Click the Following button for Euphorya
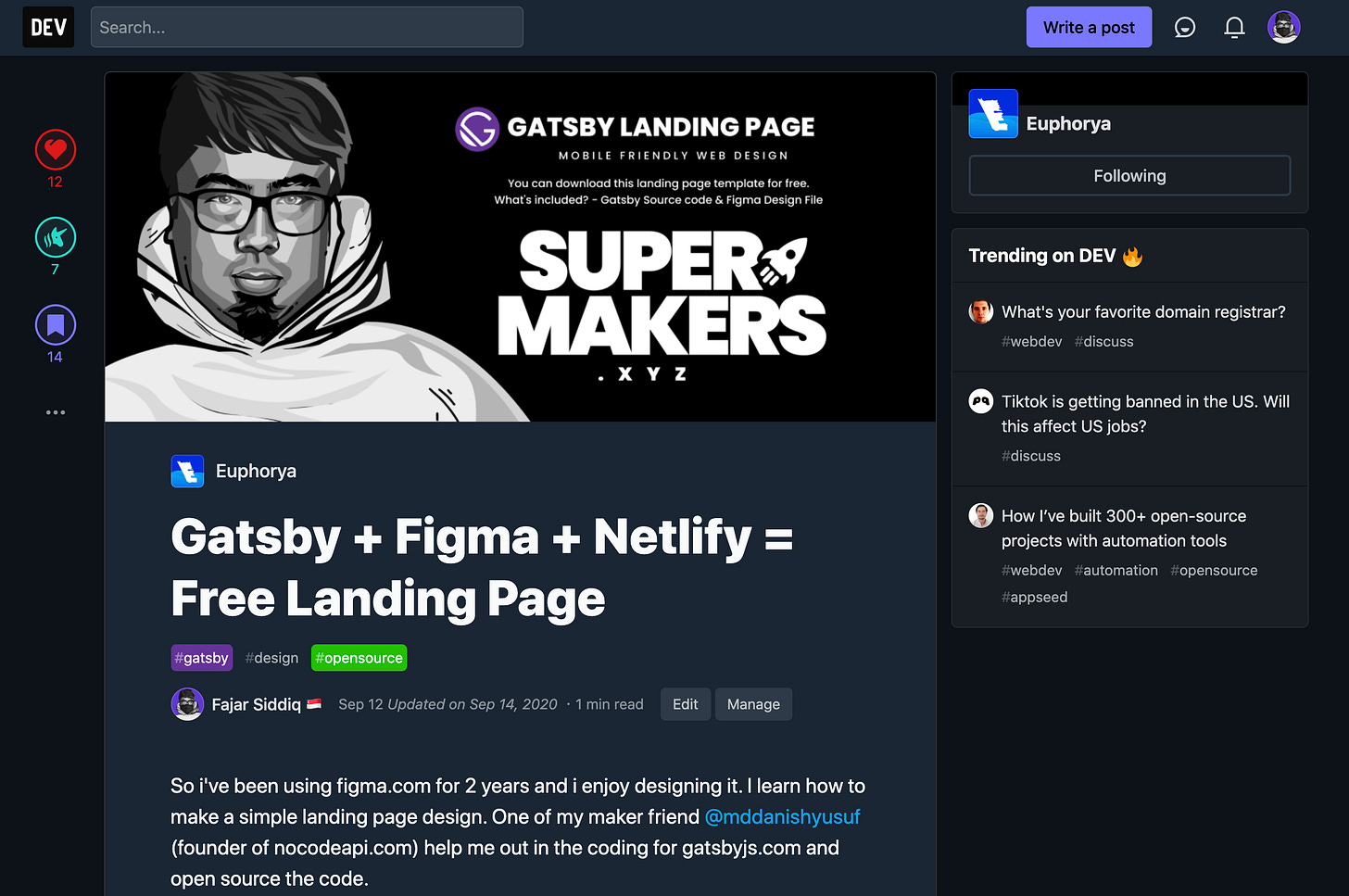The image size is (1349, 896). (1129, 175)
